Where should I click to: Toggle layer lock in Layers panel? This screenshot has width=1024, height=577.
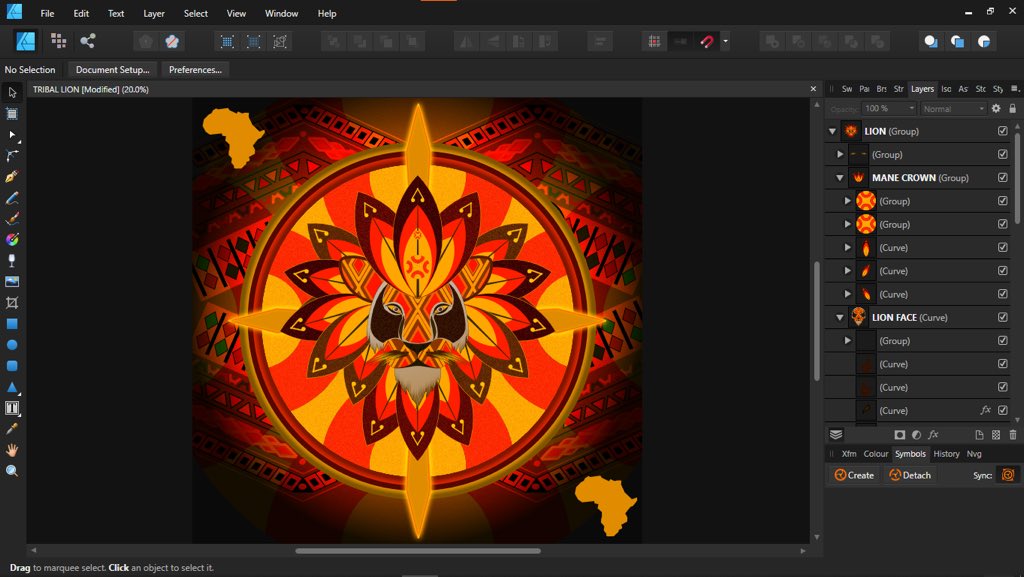click(x=1013, y=108)
